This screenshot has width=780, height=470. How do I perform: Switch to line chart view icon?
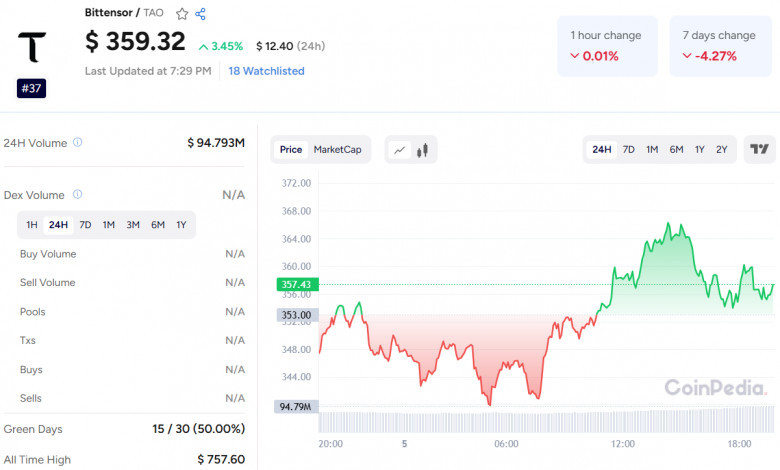click(399, 150)
